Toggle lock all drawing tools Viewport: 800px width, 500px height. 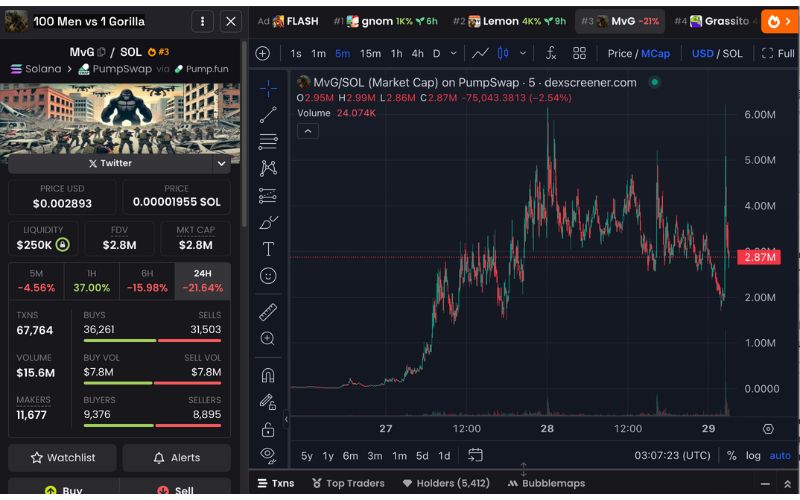point(268,430)
